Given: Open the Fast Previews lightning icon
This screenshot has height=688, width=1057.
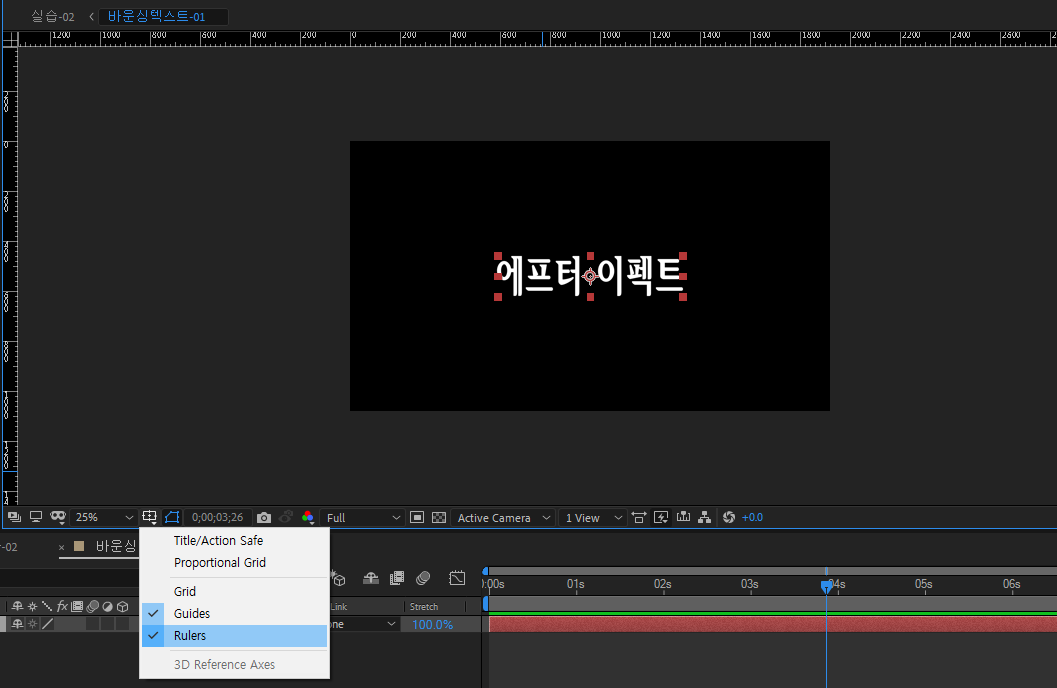Looking at the screenshot, I should (x=661, y=518).
